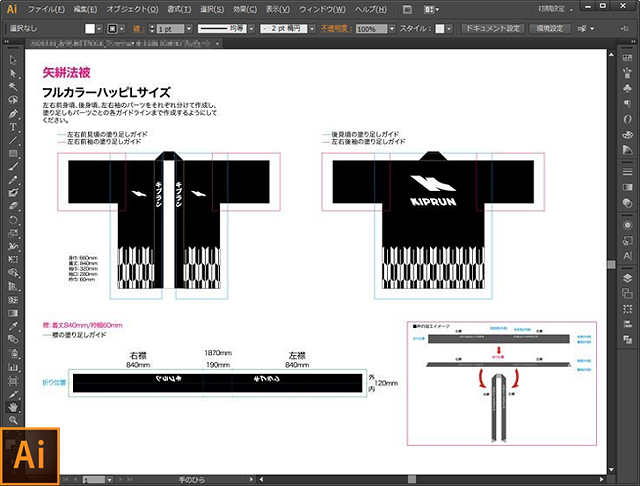This screenshot has width=640, height=486.
Task: Click the ドキュメント設定 button
Action: 493,29
